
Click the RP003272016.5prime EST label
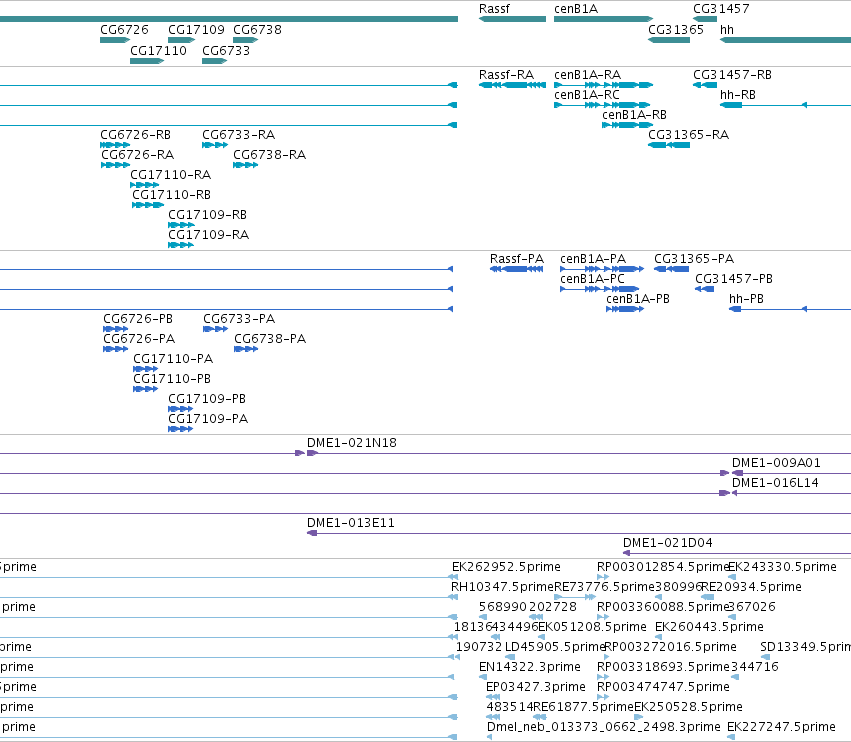[x=670, y=647]
